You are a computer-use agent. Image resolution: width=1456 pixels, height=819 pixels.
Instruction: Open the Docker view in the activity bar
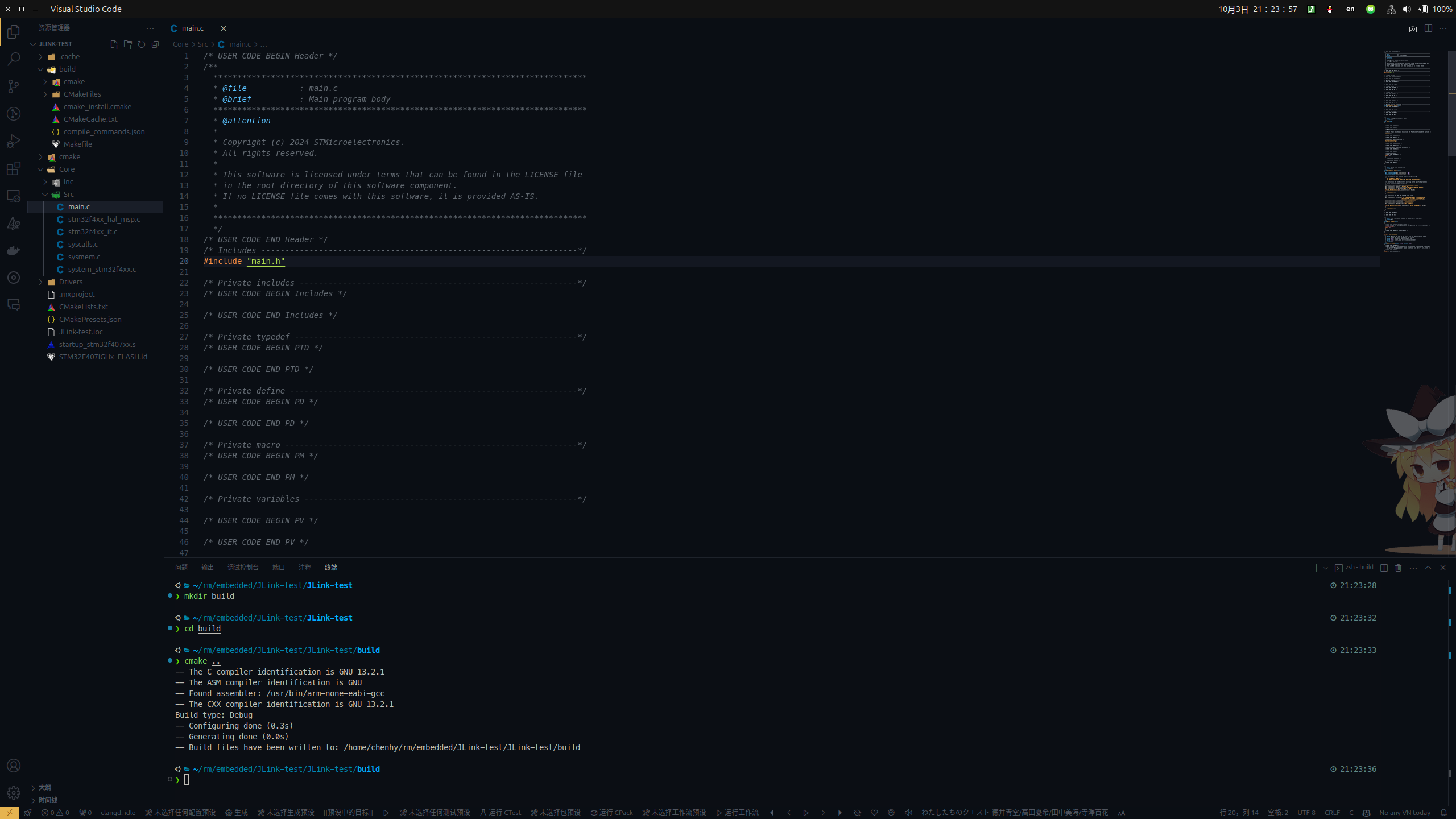click(x=14, y=250)
